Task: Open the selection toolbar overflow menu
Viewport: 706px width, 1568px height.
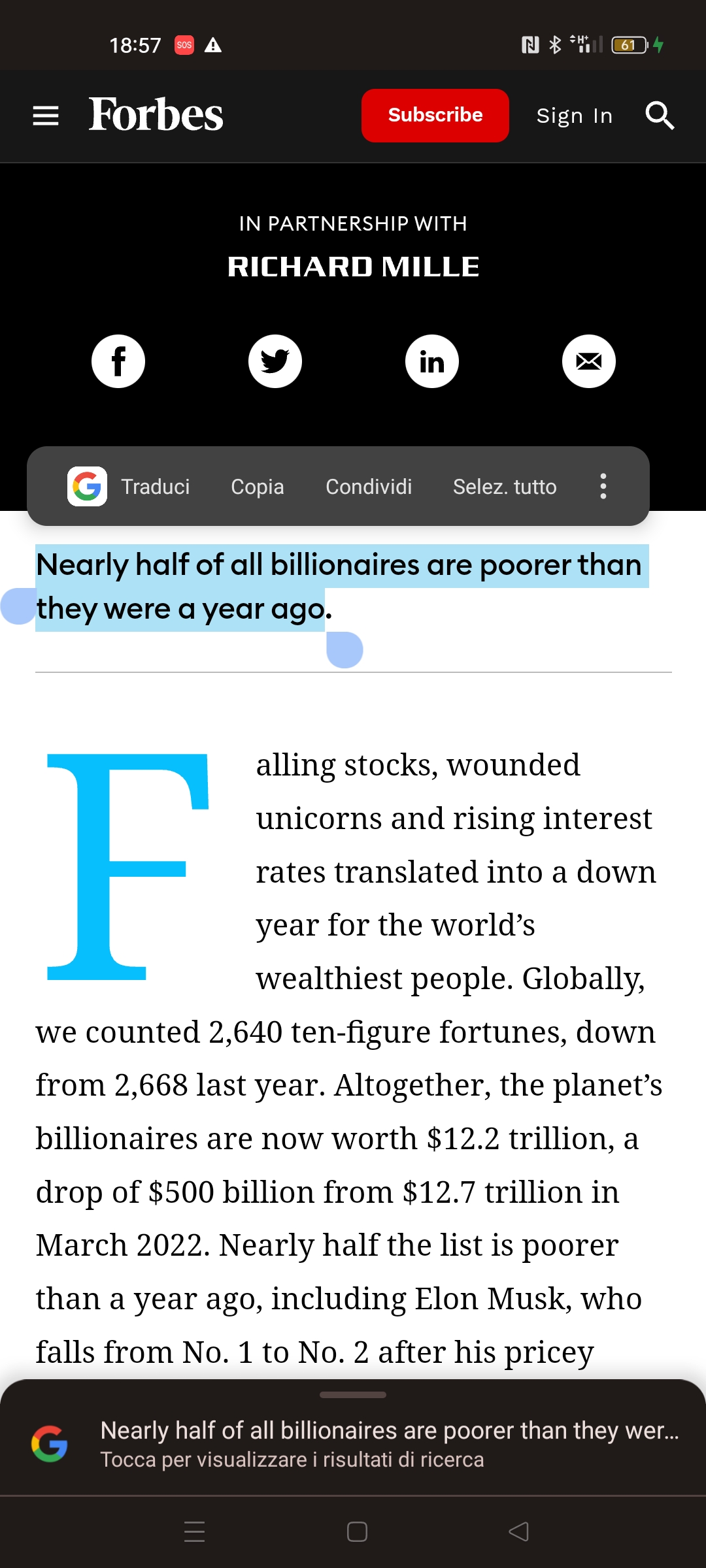Action: [x=603, y=486]
